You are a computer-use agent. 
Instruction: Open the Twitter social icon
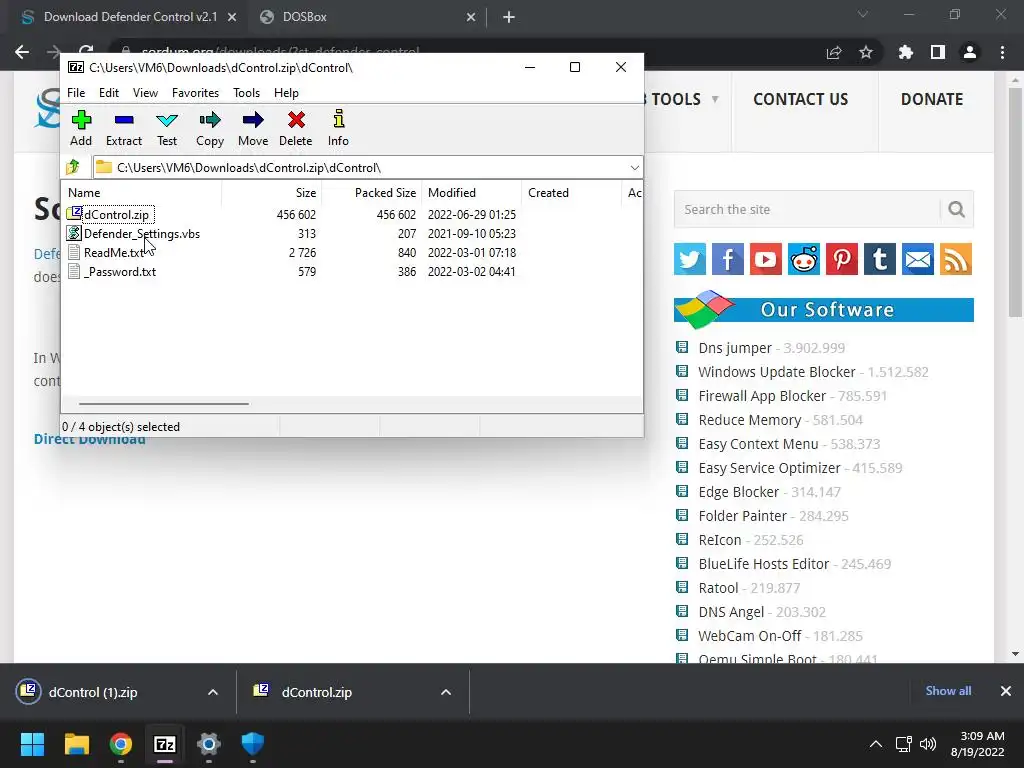(690, 259)
